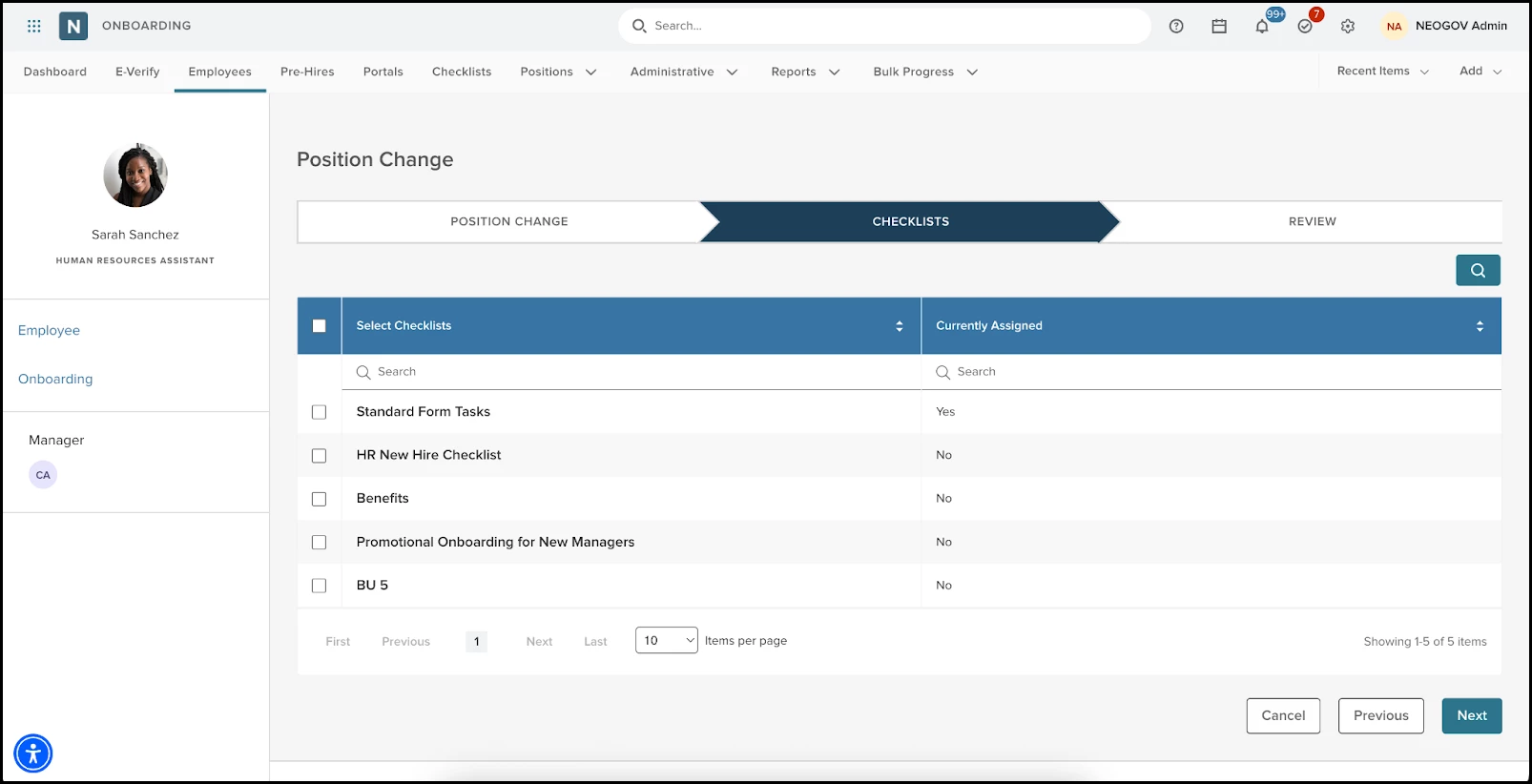Viewport: 1532px width, 784px height.
Task: Click the teal search button above table
Action: 1478,270
